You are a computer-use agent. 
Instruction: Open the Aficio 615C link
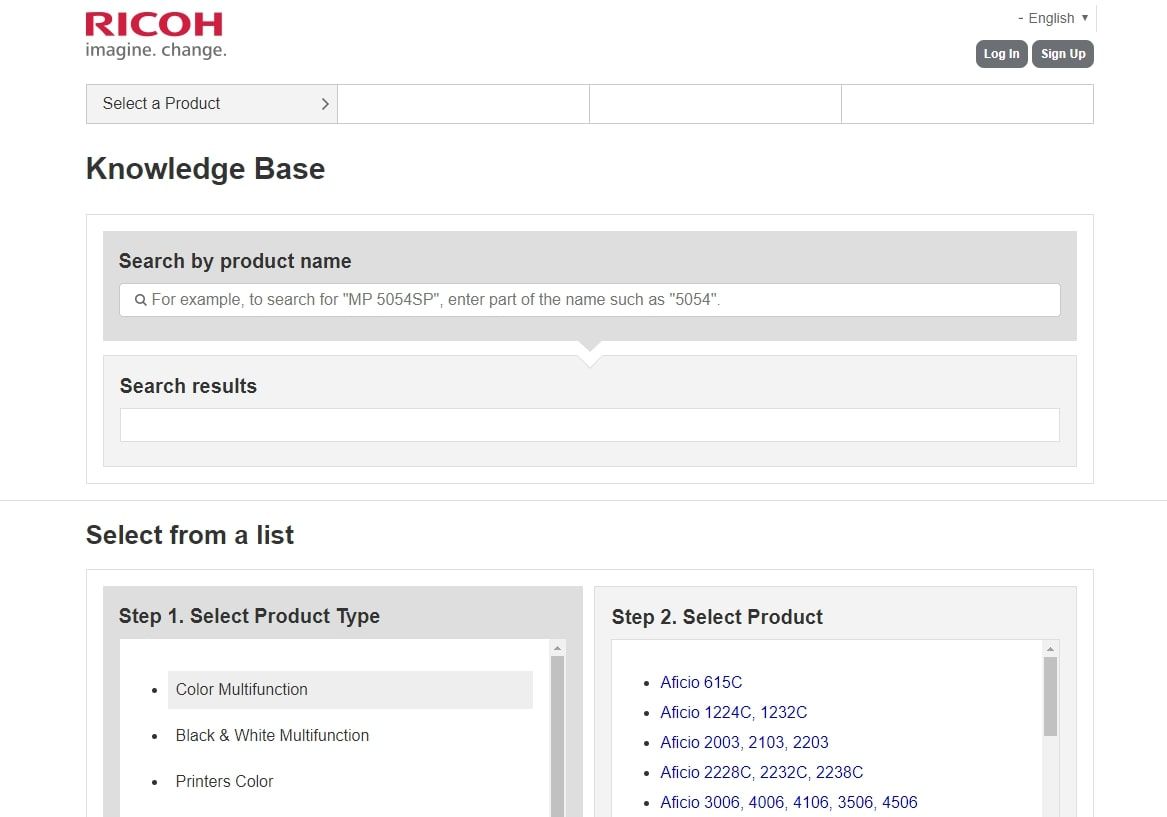pyautogui.click(x=701, y=683)
